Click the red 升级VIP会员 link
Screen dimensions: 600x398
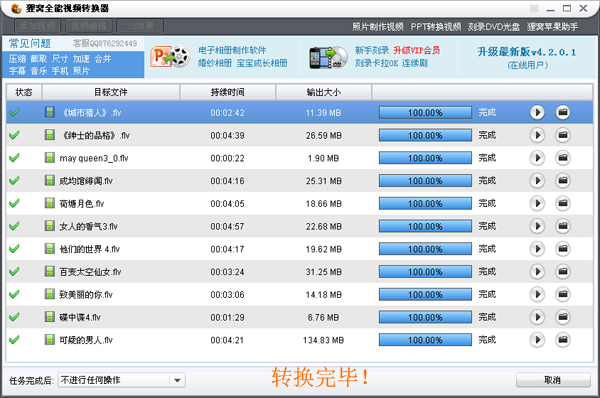[x=417, y=50]
